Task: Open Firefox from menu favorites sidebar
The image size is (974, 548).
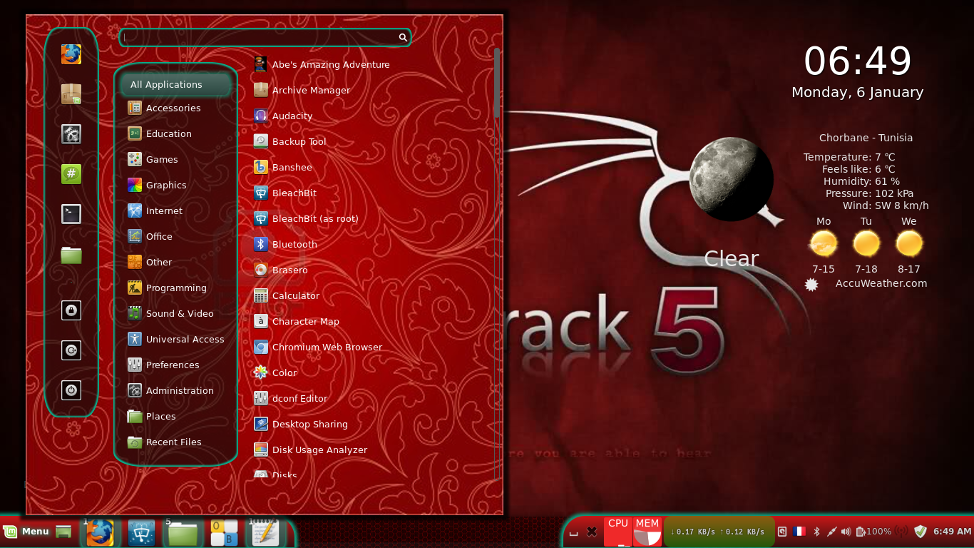Action: [x=71, y=54]
